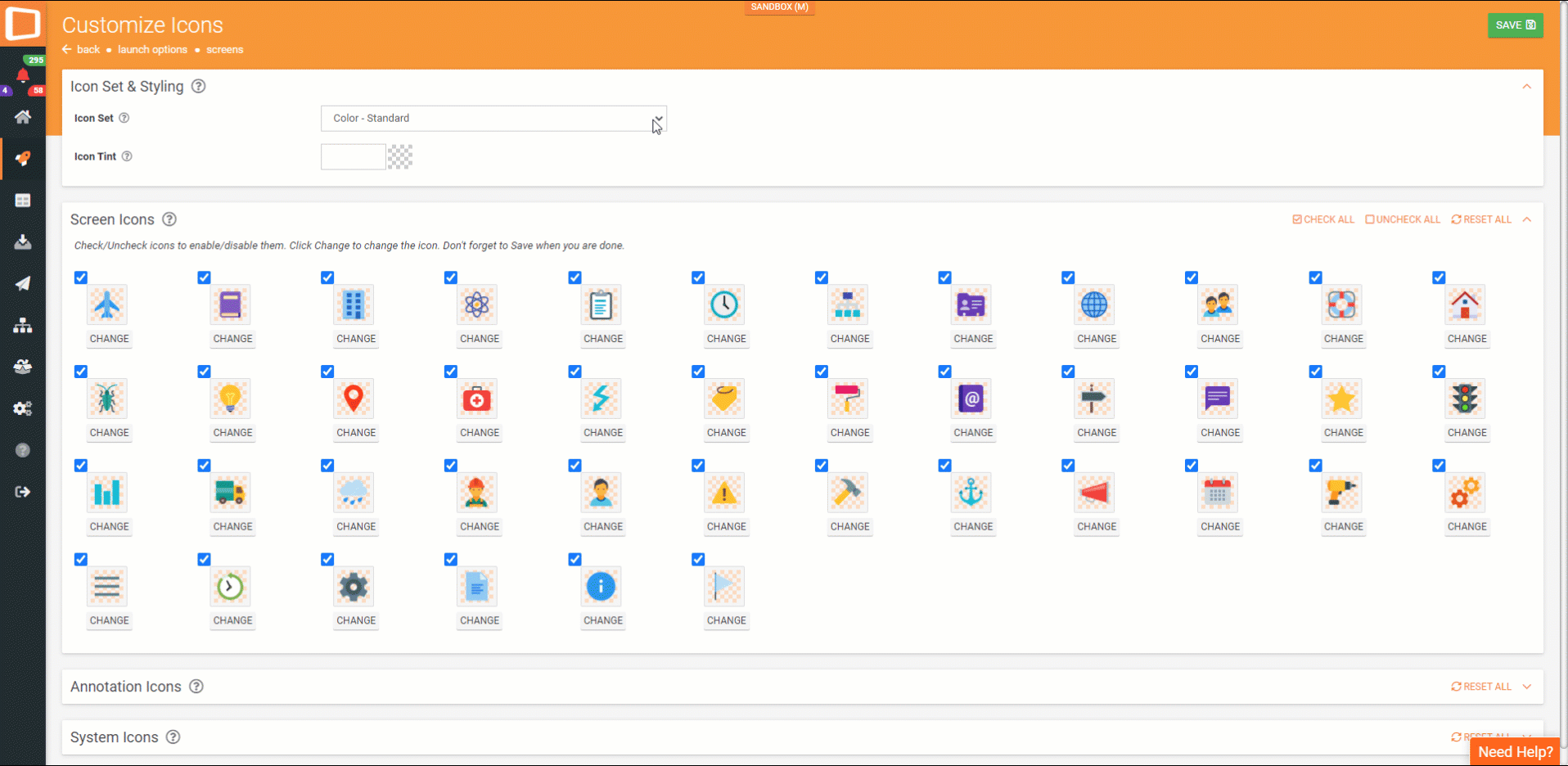Image resolution: width=1568 pixels, height=766 pixels.
Task: Open the Need Help? widget
Action: 1515,752
